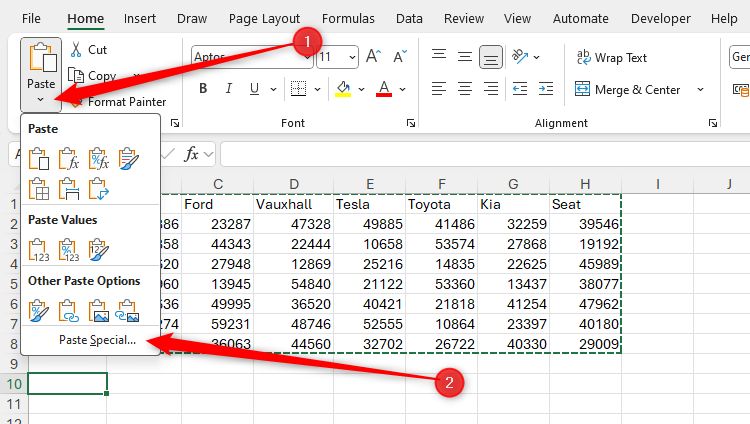Open the File tab
The image size is (750, 424).
[31, 19]
